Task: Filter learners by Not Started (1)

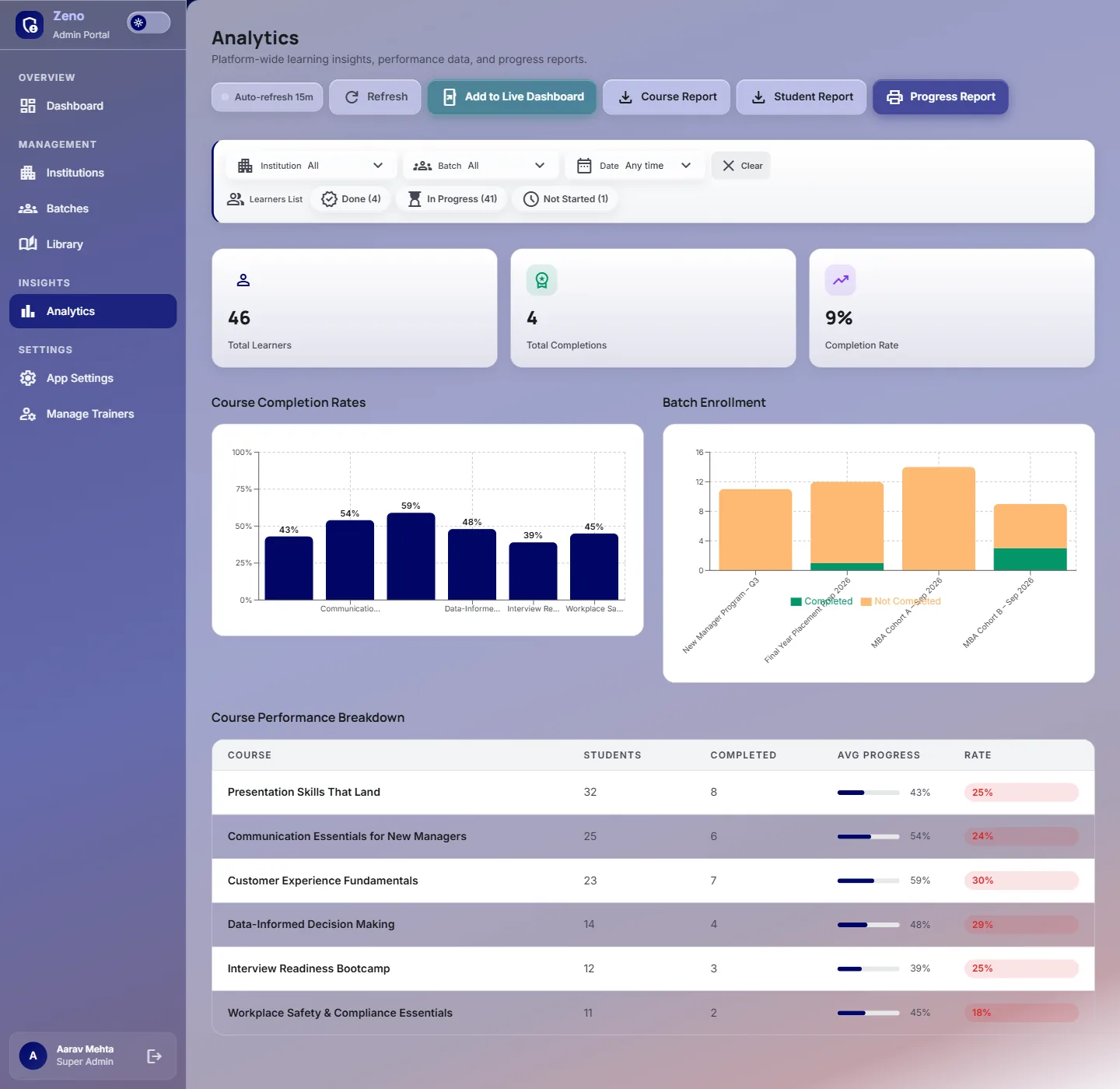Action: click(x=565, y=199)
